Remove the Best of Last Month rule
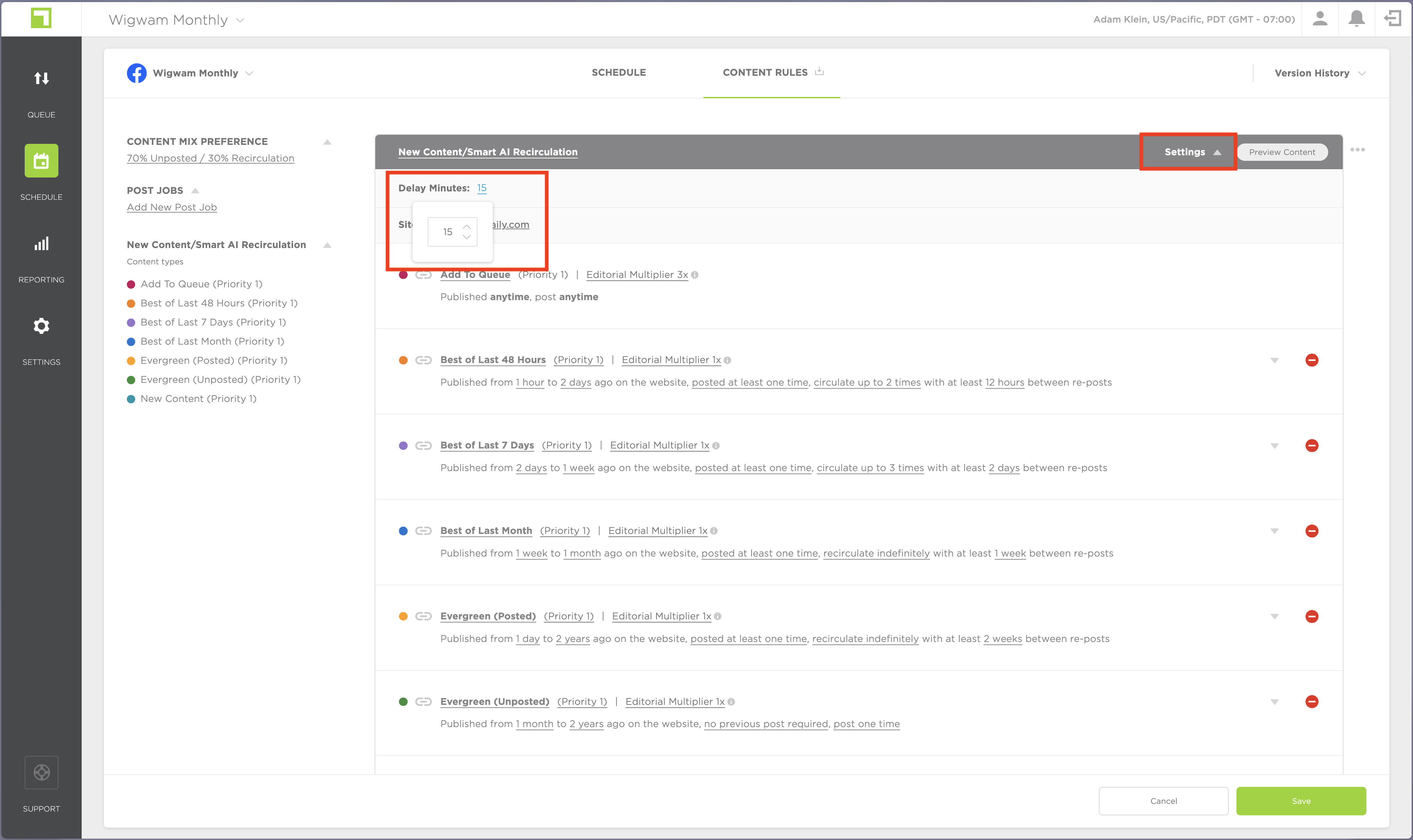This screenshot has height=840, width=1413. coord(1312,531)
